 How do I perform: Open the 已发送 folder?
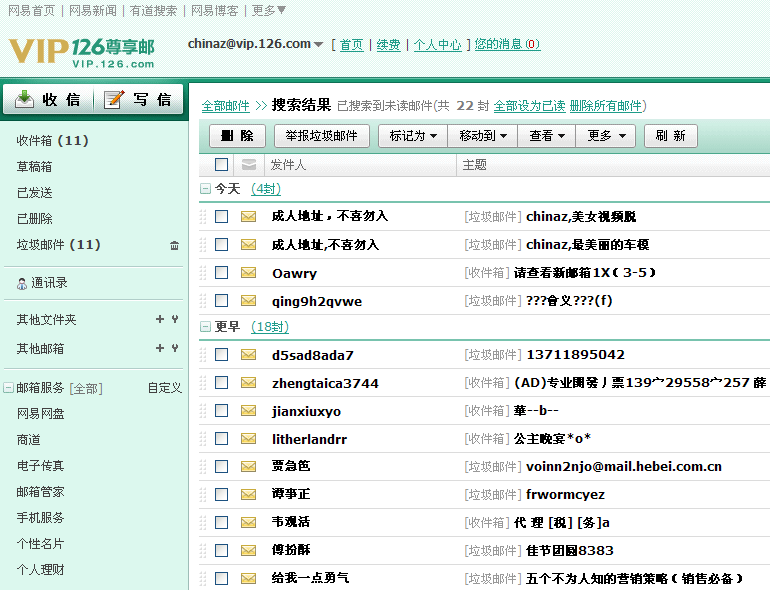tap(34, 193)
